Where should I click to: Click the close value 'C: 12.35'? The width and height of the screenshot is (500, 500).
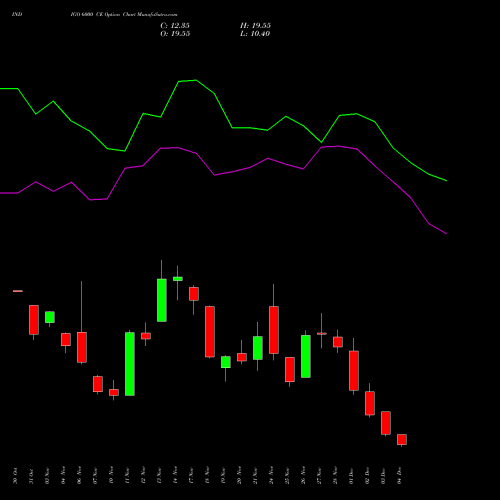pyautogui.click(x=175, y=26)
